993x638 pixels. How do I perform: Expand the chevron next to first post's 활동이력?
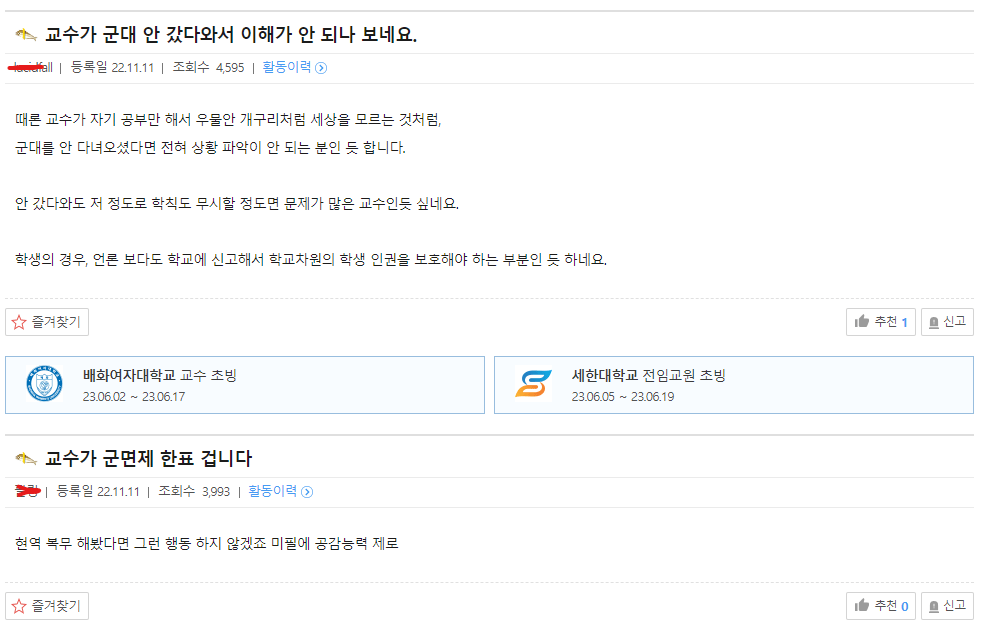tap(321, 68)
